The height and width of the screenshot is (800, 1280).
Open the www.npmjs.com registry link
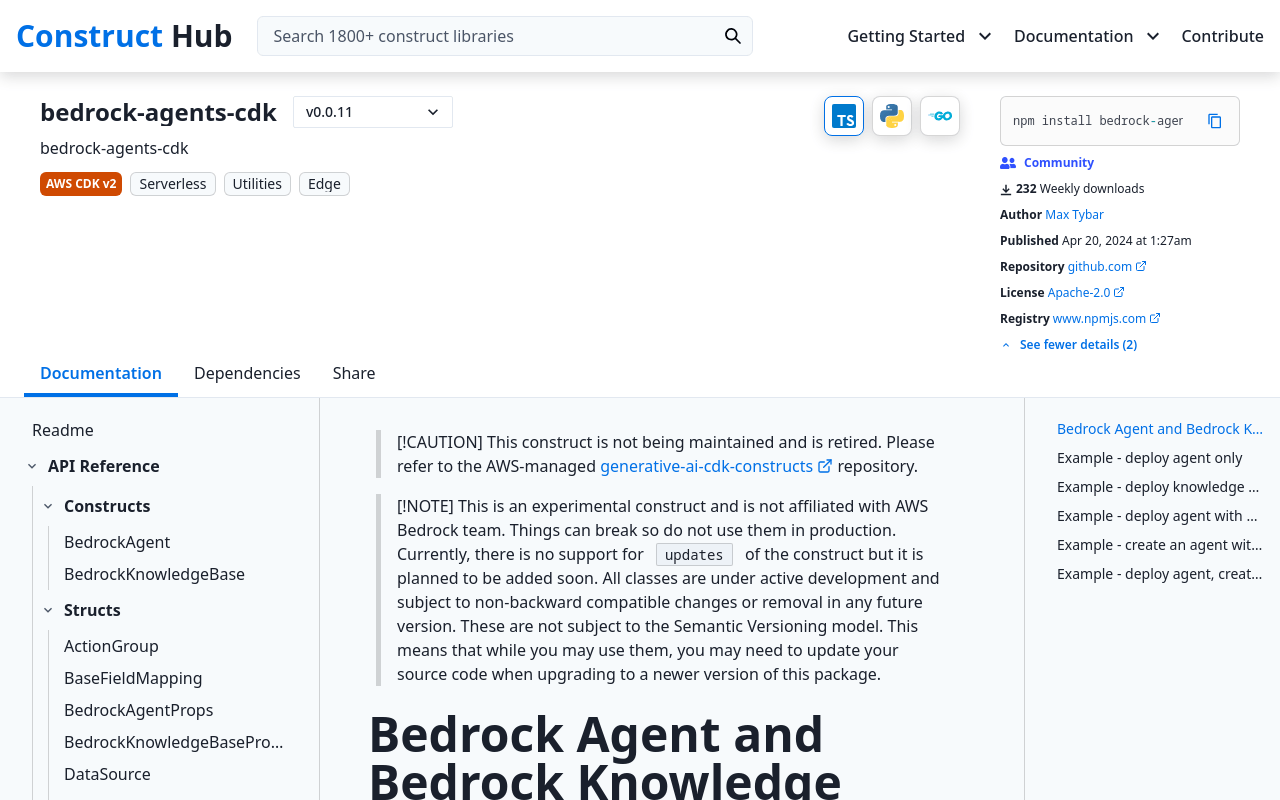[1099, 319]
